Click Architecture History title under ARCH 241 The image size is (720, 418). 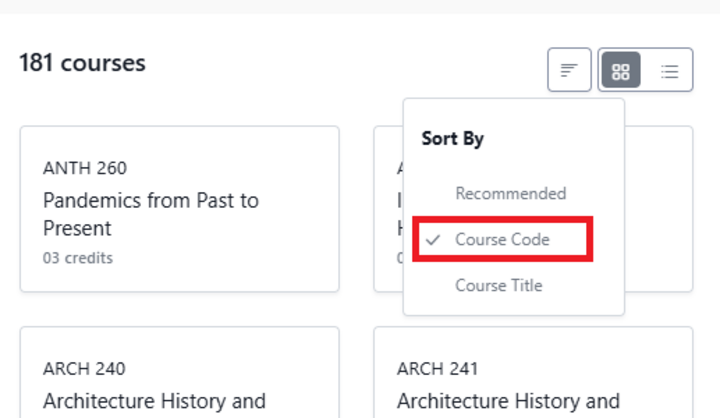(508, 401)
